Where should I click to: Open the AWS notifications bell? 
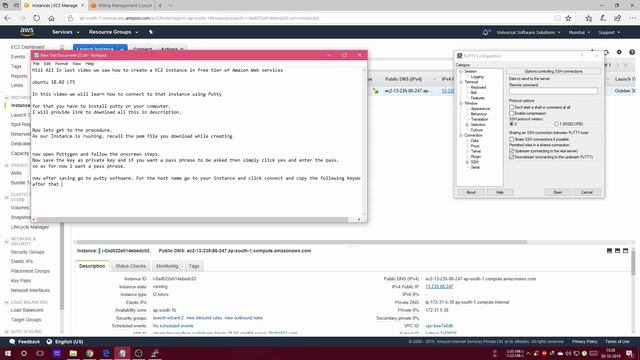click(x=486, y=32)
